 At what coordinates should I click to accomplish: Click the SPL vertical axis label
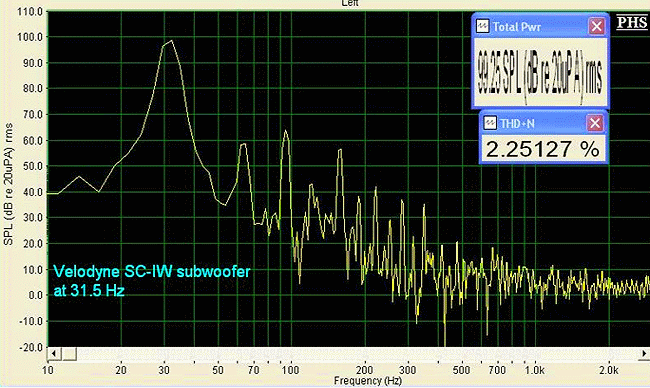8,184
